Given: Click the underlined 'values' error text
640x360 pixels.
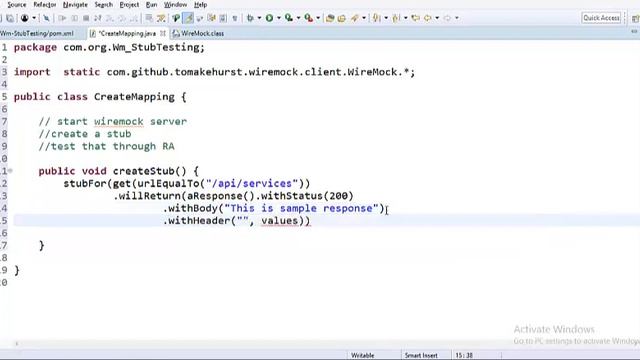Looking at the screenshot, I should point(280,221).
